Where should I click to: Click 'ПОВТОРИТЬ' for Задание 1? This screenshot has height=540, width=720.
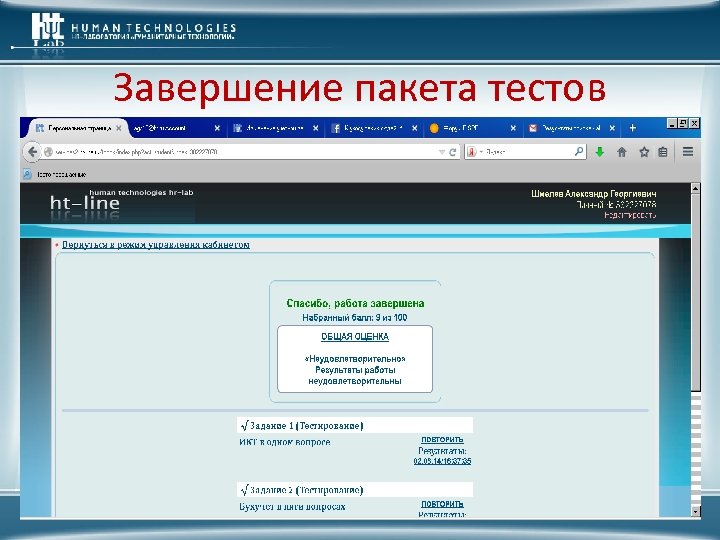click(442, 439)
